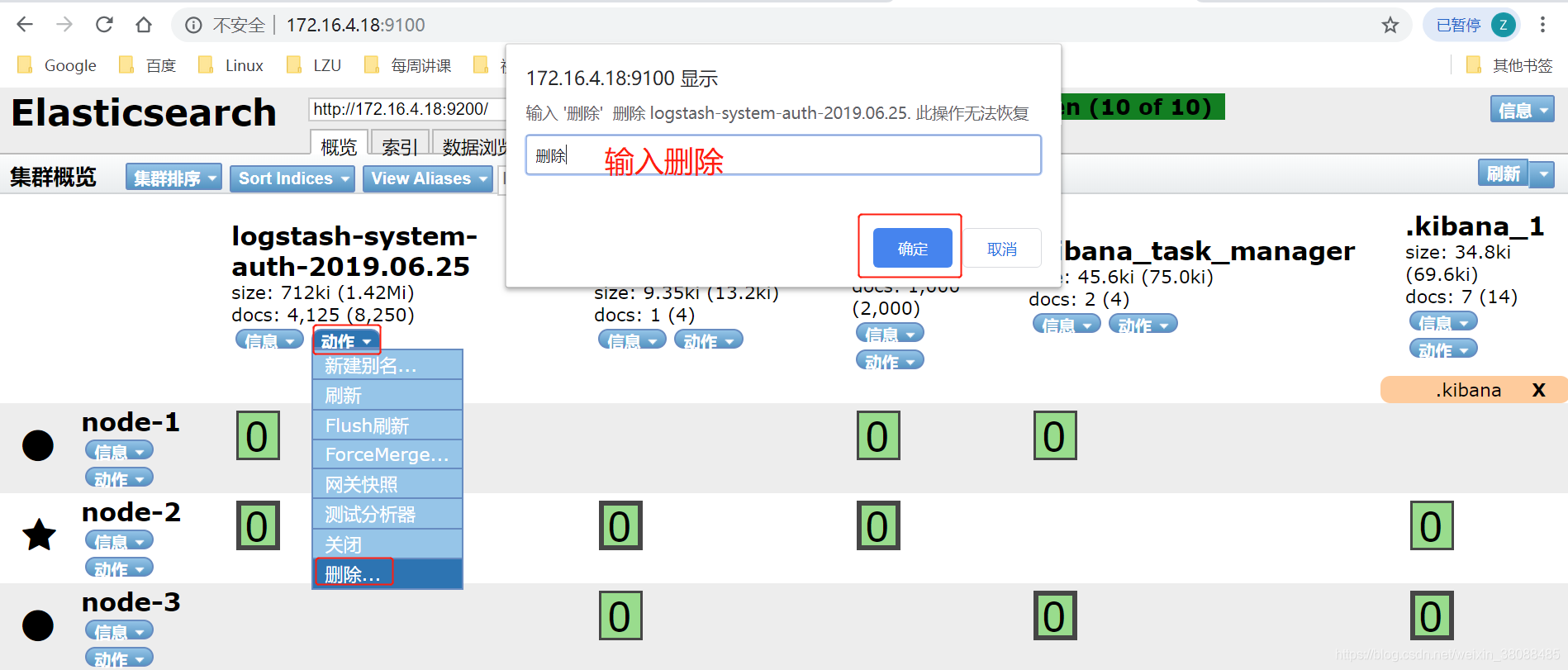Open 动作 dropdown for node-2
1568x670 pixels.
(x=119, y=568)
